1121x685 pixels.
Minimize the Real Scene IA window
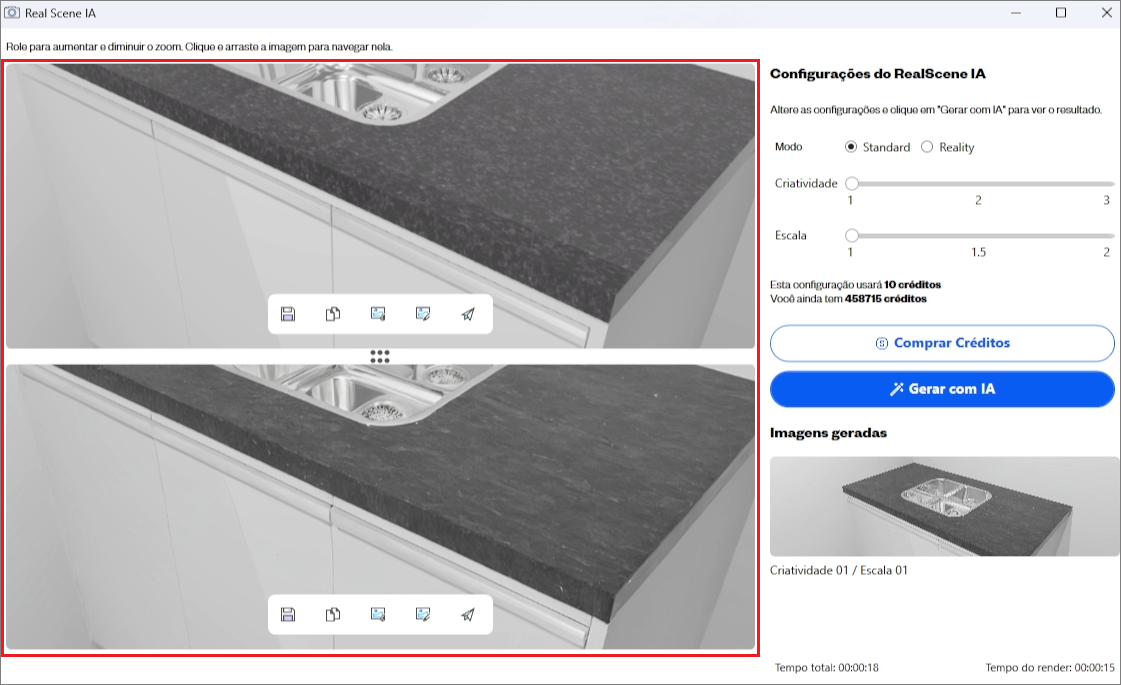coord(1016,13)
